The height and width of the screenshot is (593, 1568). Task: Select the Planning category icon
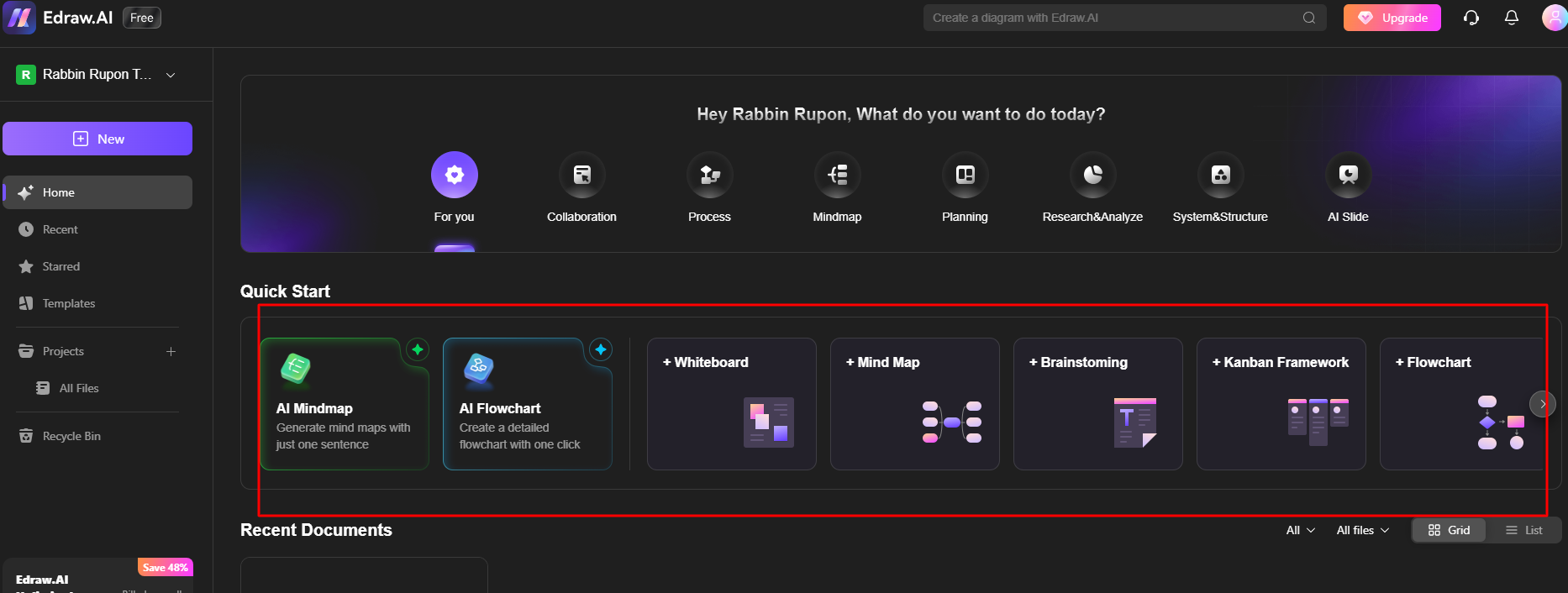coord(966,175)
